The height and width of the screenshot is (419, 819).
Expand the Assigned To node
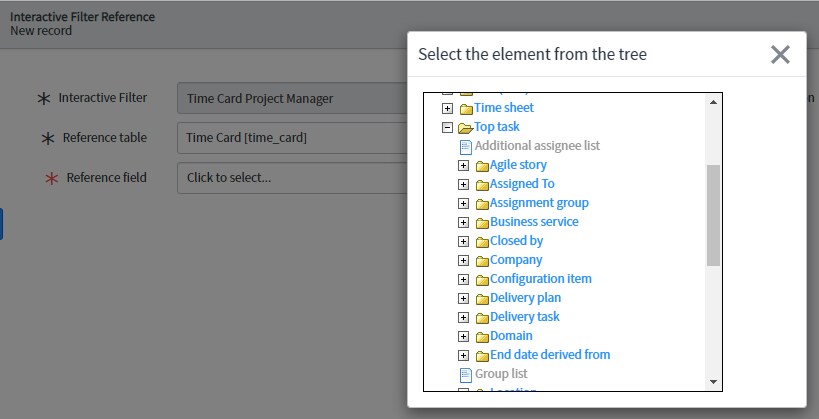(x=463, y=184)
